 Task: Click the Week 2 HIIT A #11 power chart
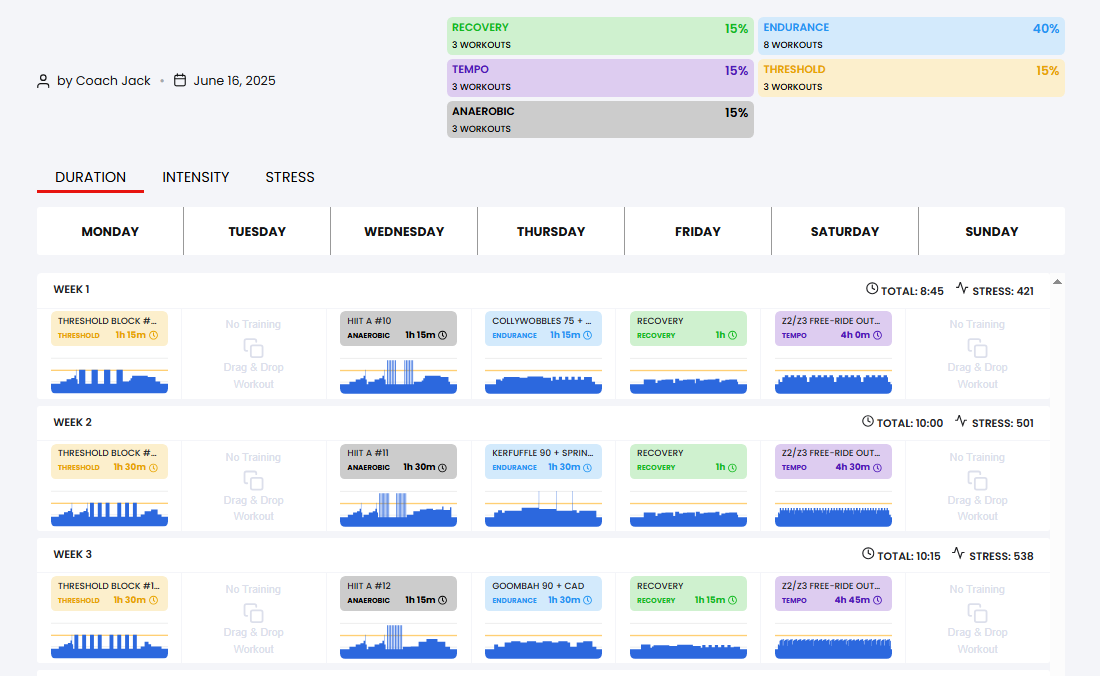398,508
